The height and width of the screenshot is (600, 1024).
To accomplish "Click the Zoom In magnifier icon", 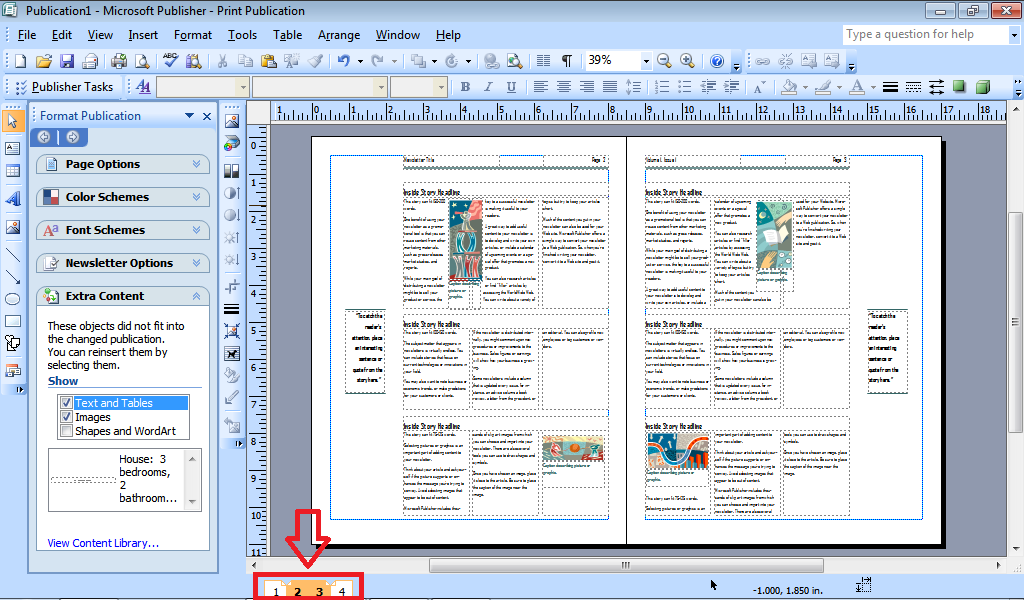I will 688,60.
